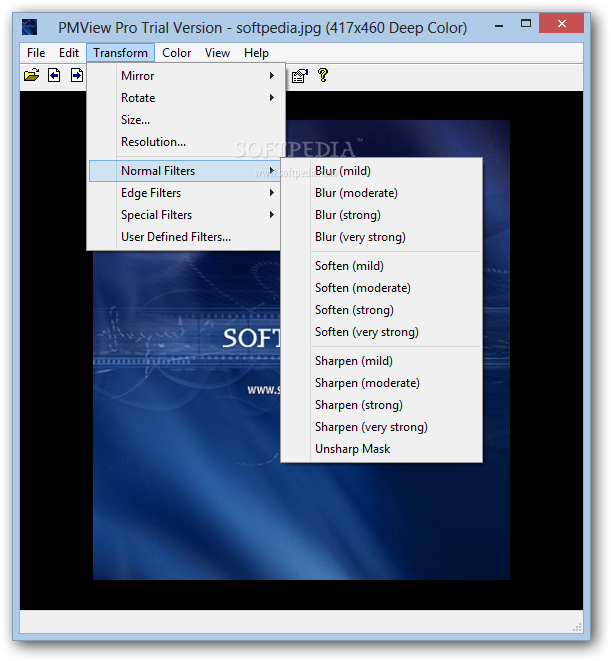The width and height of the screenshot is (611, 661).
Task: Minimize the PMView window
Action: pyautogui.click(x=499, y=24)
